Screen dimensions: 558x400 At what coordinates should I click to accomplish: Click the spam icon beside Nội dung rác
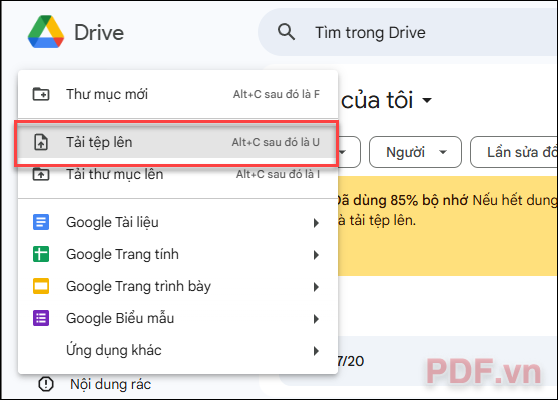46,384
